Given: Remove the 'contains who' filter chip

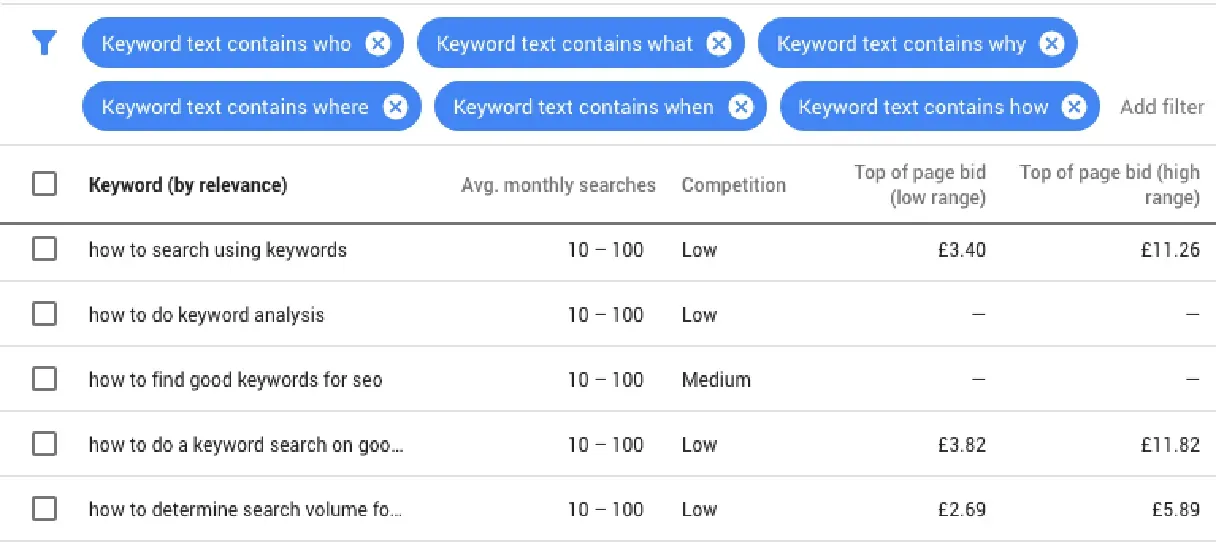Looking at the screenshot, I should pyautogui.click(x=377, y=44).
